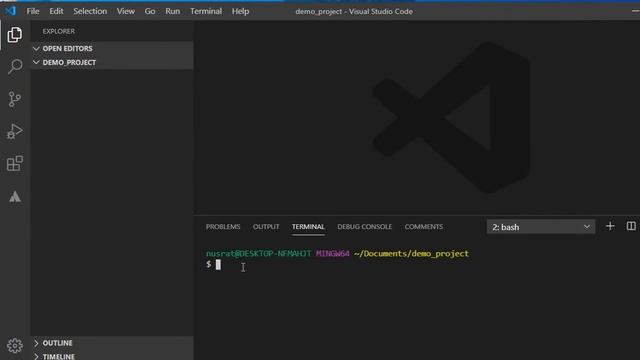Switch to the DEBUG CONSOLE tab
The height and width of the screenshot is (360, 640).
click(364, 227)
